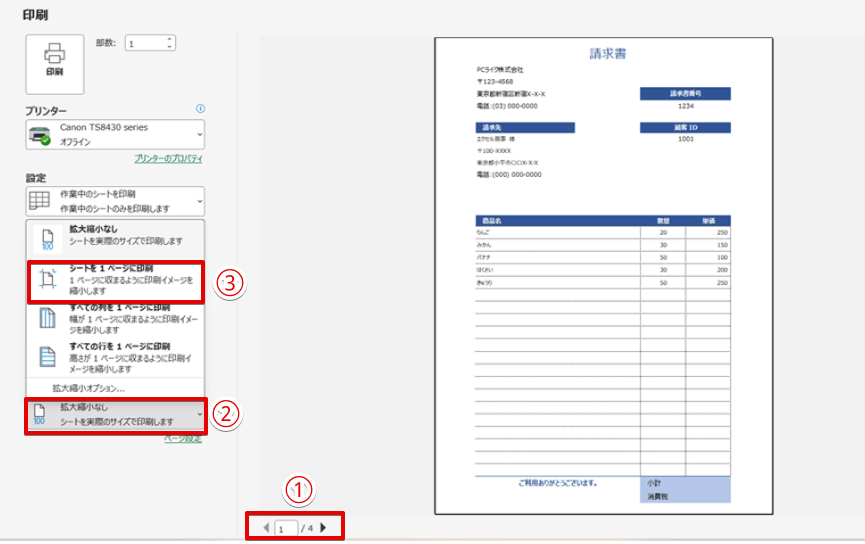Select シートを1ページに印刷 scaling option
The image size is (865, 544).
pos(117,281)
